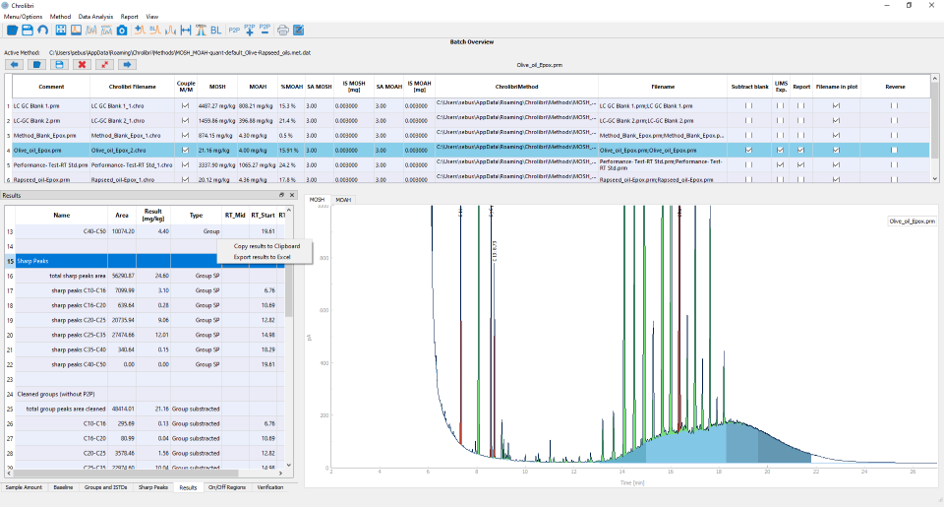The width and height of the screenshot is (944, 507).
Task: Click the horizontal width range icon in toolbar
Action: [186, 30]
